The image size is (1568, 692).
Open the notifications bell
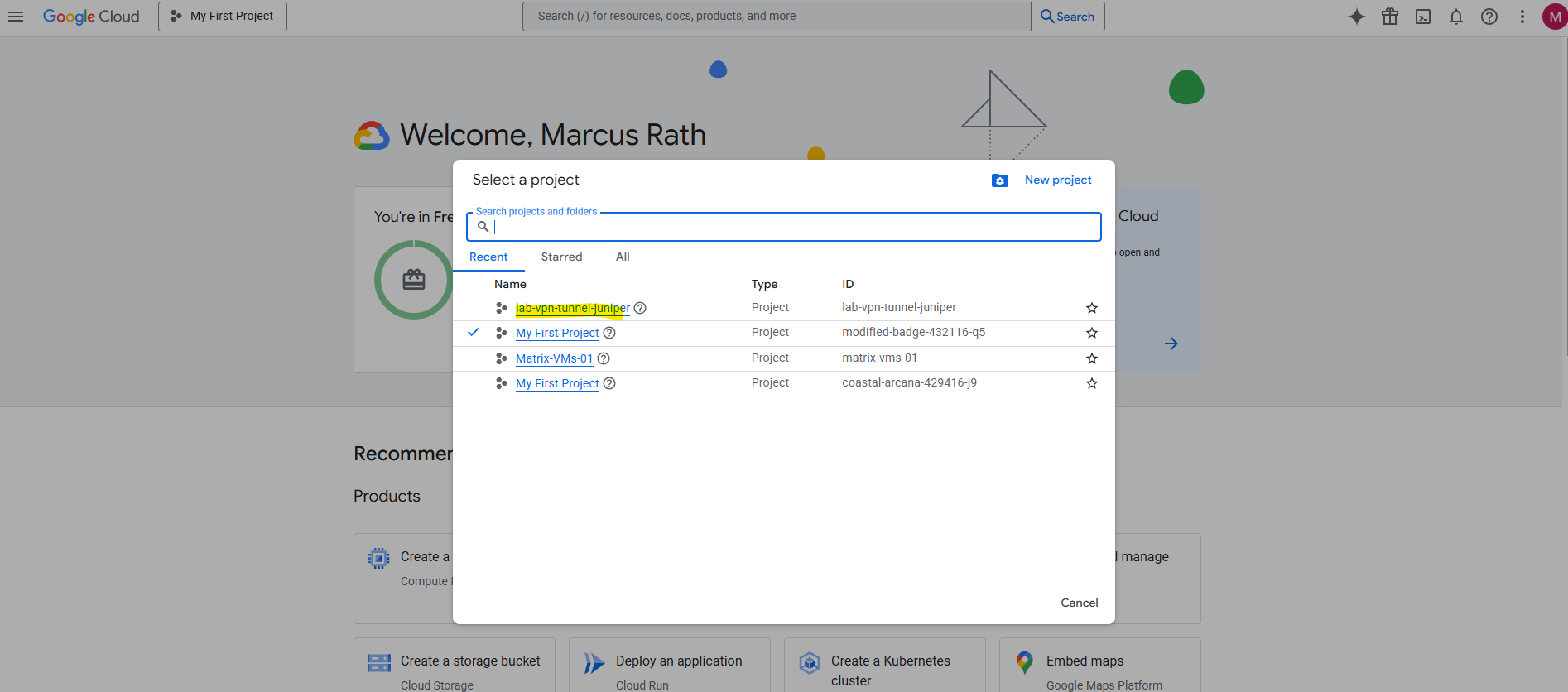(1456, 17)
